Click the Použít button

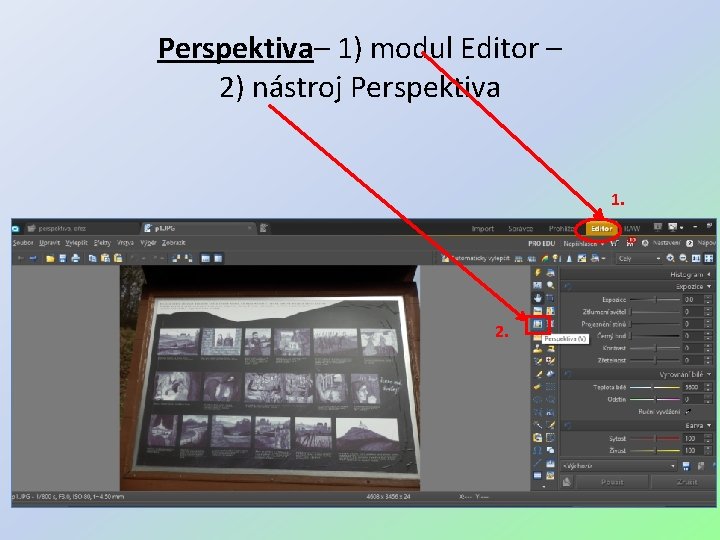612,482
